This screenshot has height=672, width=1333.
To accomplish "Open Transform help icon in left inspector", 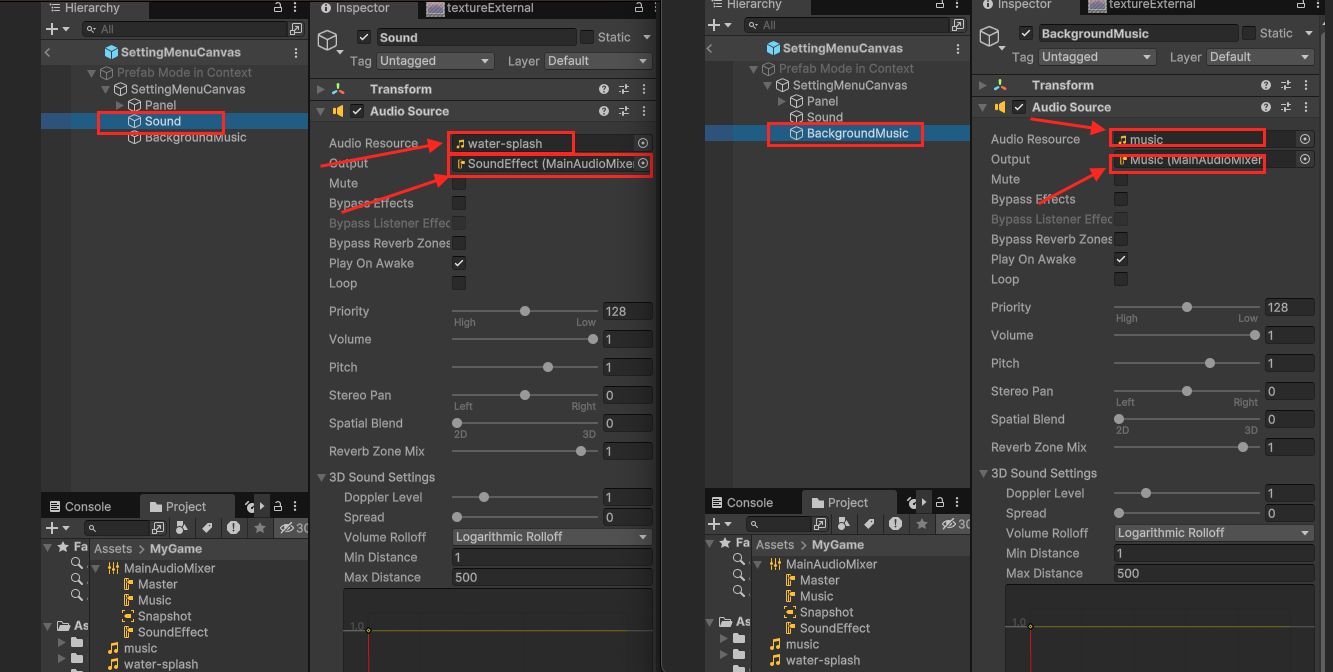I will coord(604,88).
